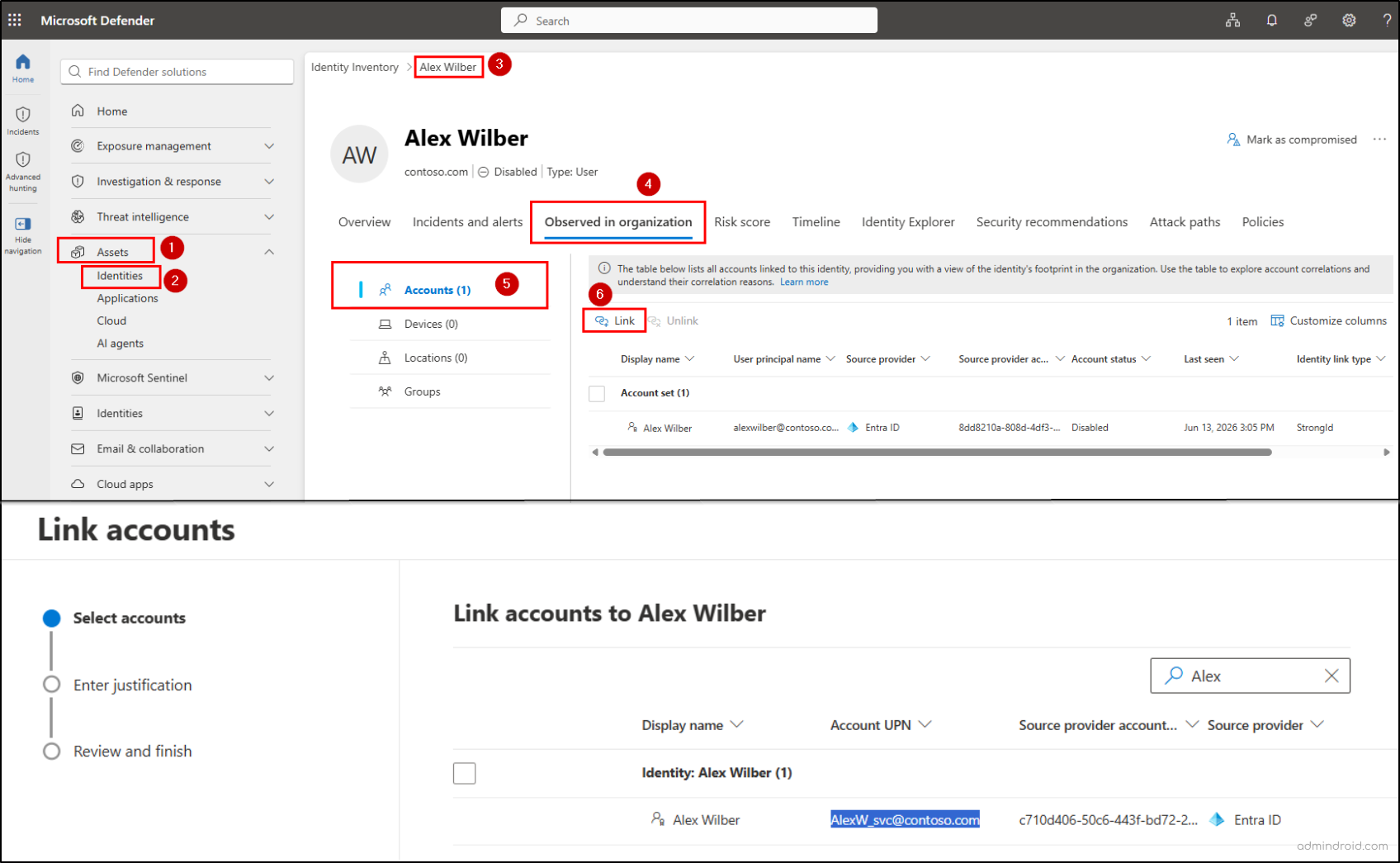Click the Find Defender solutions field
Screen dimensions: 1400x863
[x=177, y=72]
